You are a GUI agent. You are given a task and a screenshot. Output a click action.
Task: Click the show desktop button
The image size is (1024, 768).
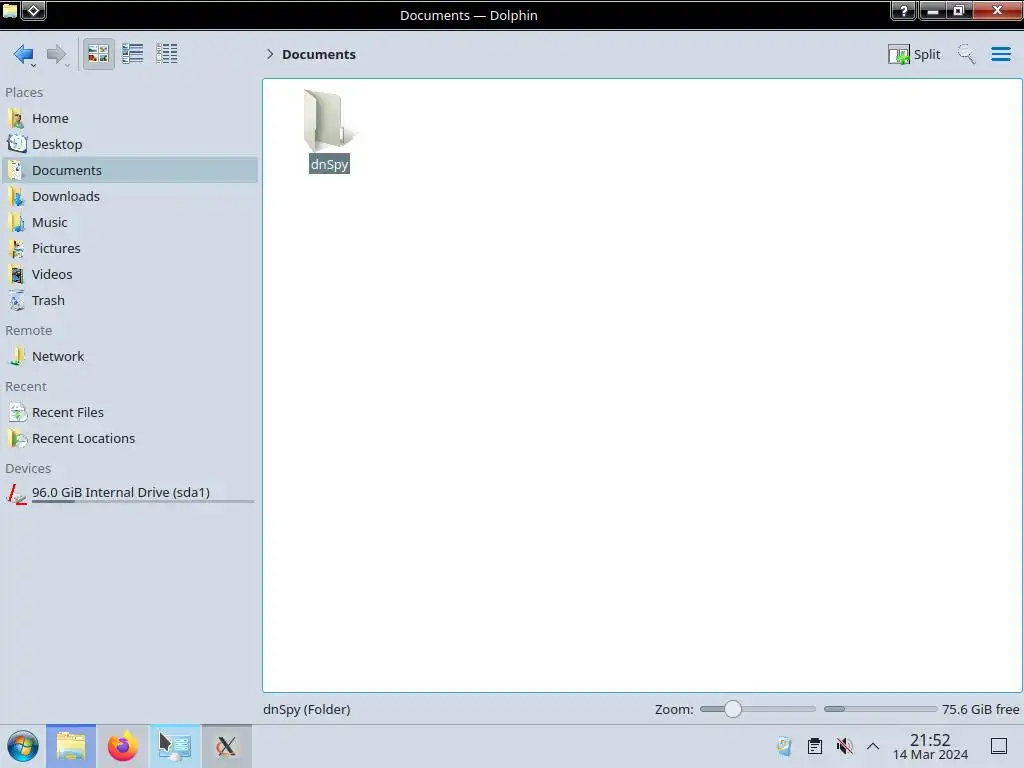point(999,746)
